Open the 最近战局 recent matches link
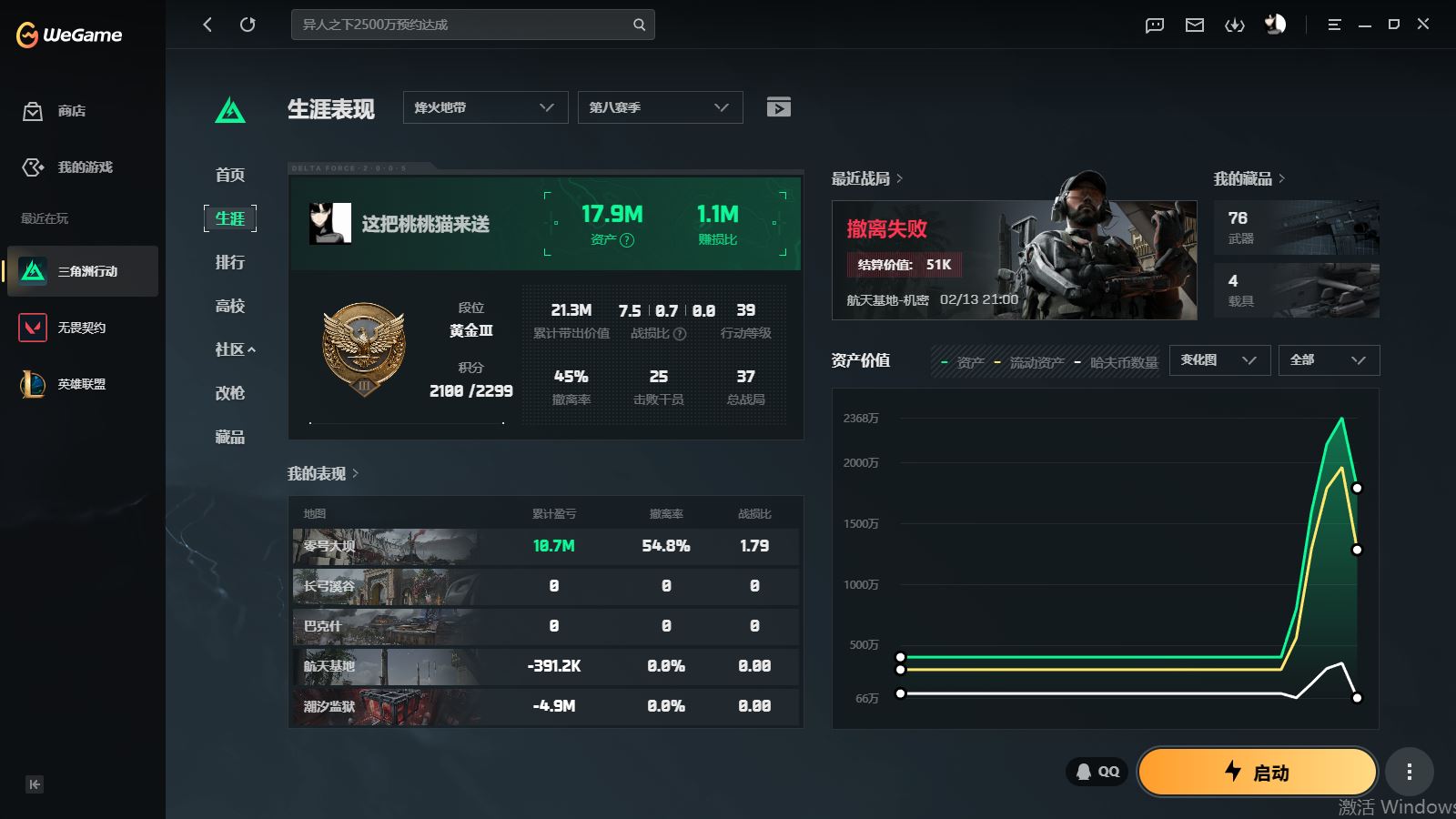Screen dimensions: 1456x819 (866, 178)
